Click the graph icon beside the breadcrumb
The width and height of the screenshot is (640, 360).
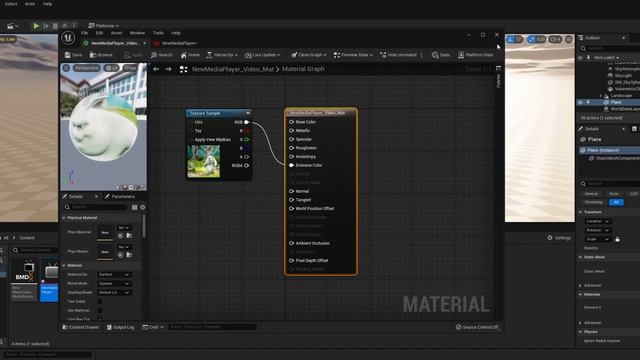click(184, 69)
